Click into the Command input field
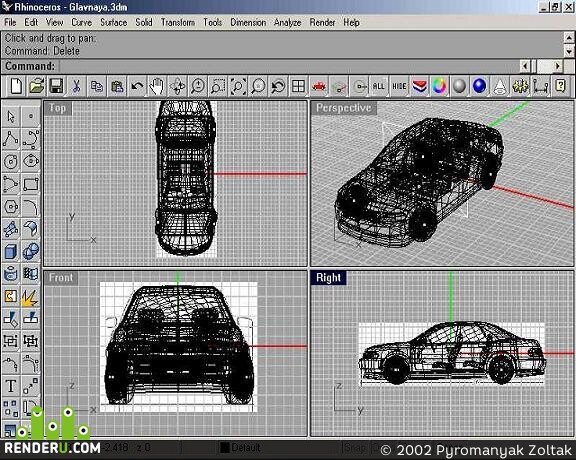 click(x=289, y=67)
